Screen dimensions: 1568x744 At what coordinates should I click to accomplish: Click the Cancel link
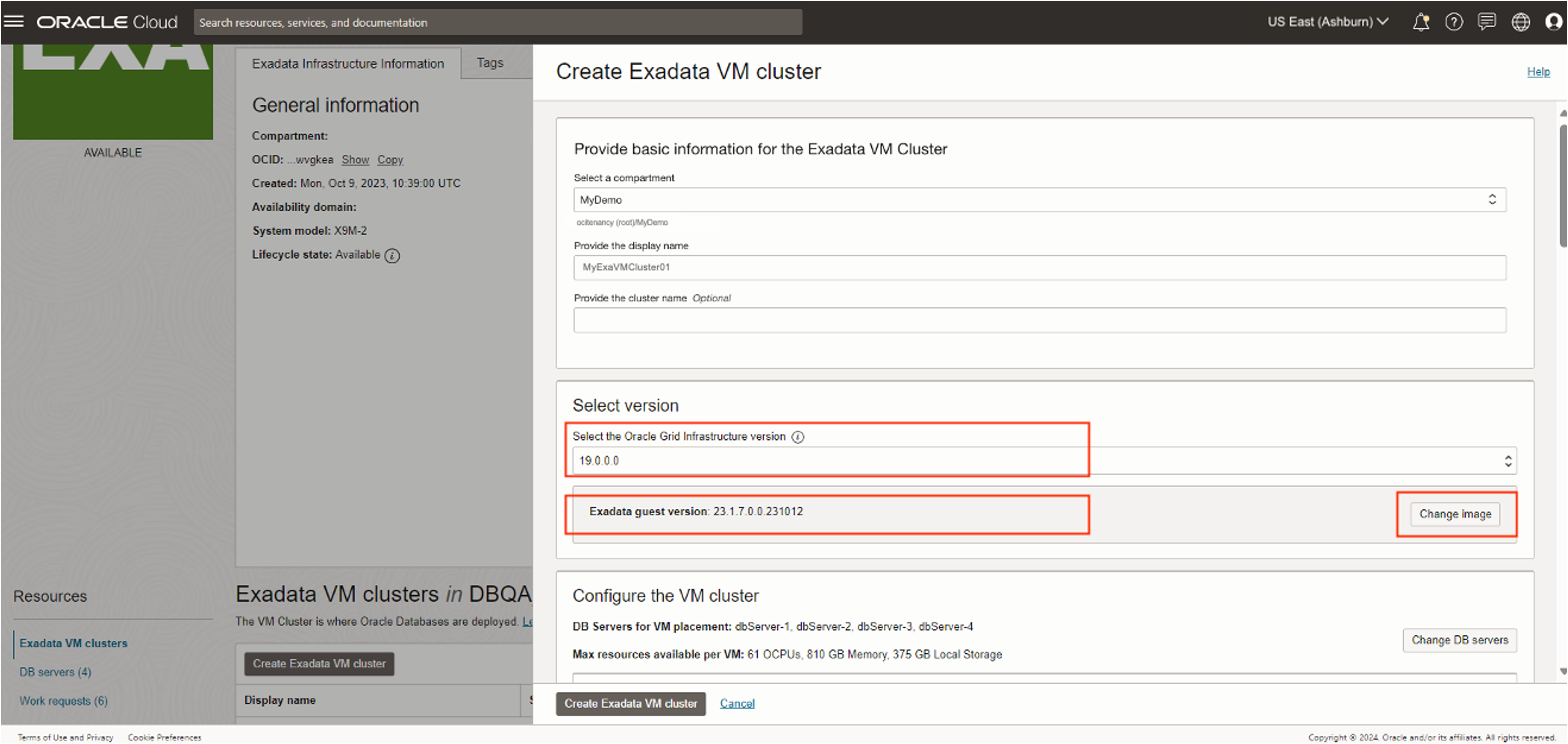(737, 703)
